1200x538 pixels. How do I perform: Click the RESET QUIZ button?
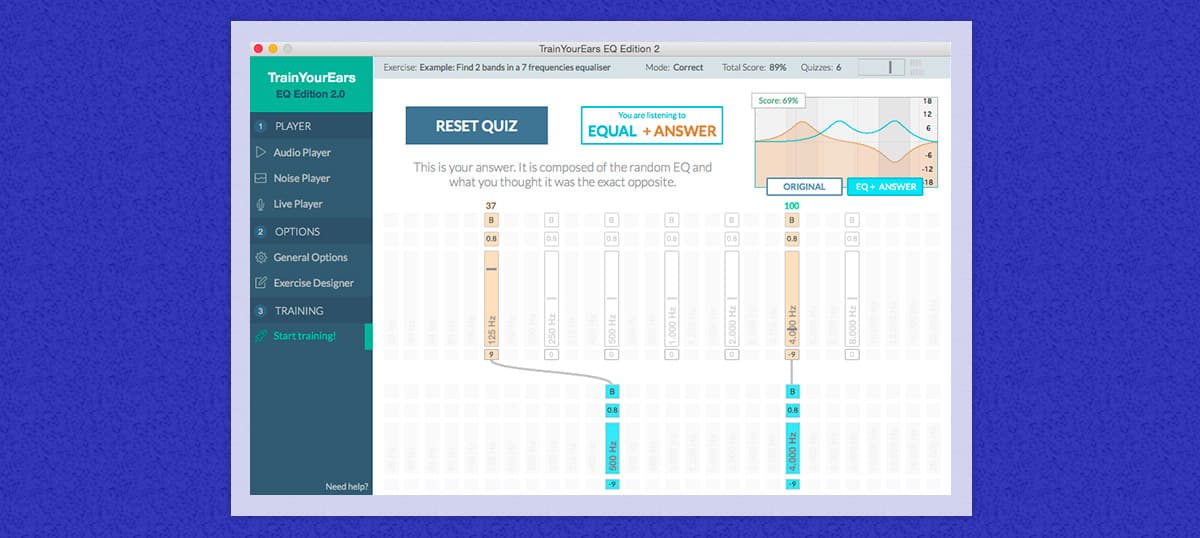[x=477, y=126]
